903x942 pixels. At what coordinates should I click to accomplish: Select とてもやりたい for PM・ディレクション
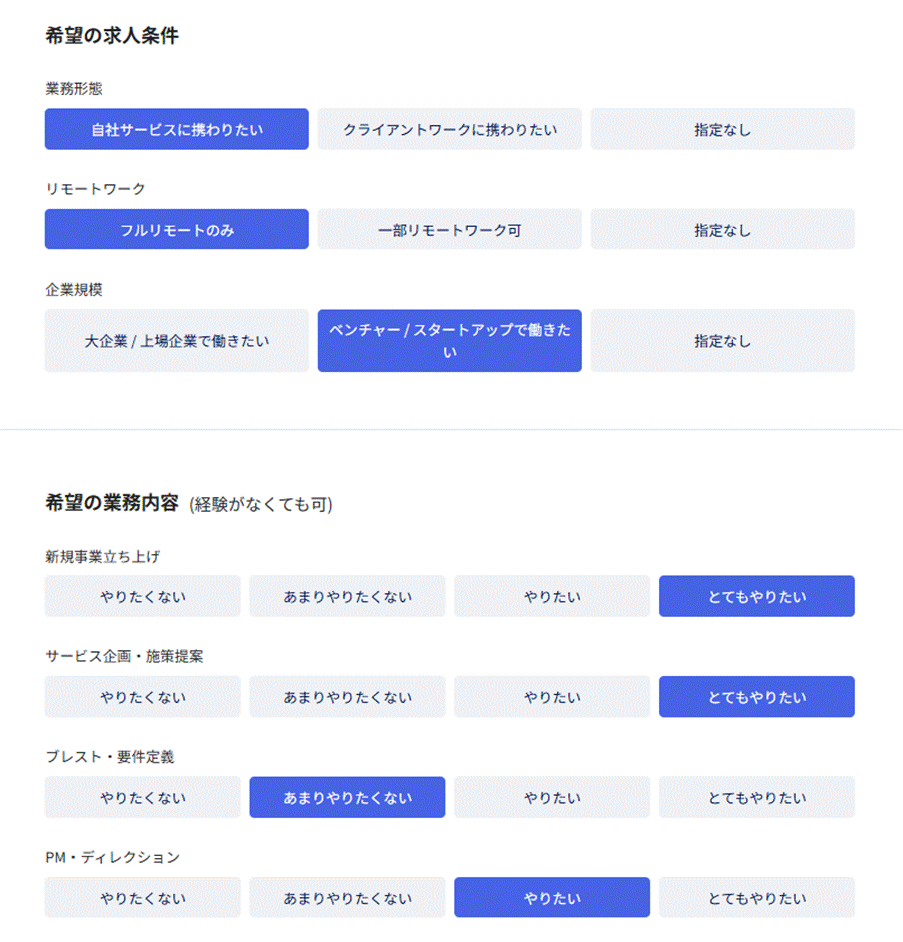tap(756, 897)
